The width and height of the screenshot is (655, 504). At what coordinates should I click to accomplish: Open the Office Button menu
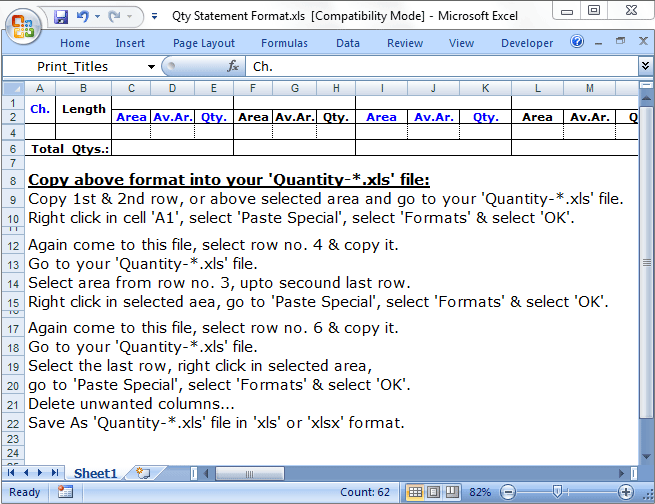(x=23, y=28)
